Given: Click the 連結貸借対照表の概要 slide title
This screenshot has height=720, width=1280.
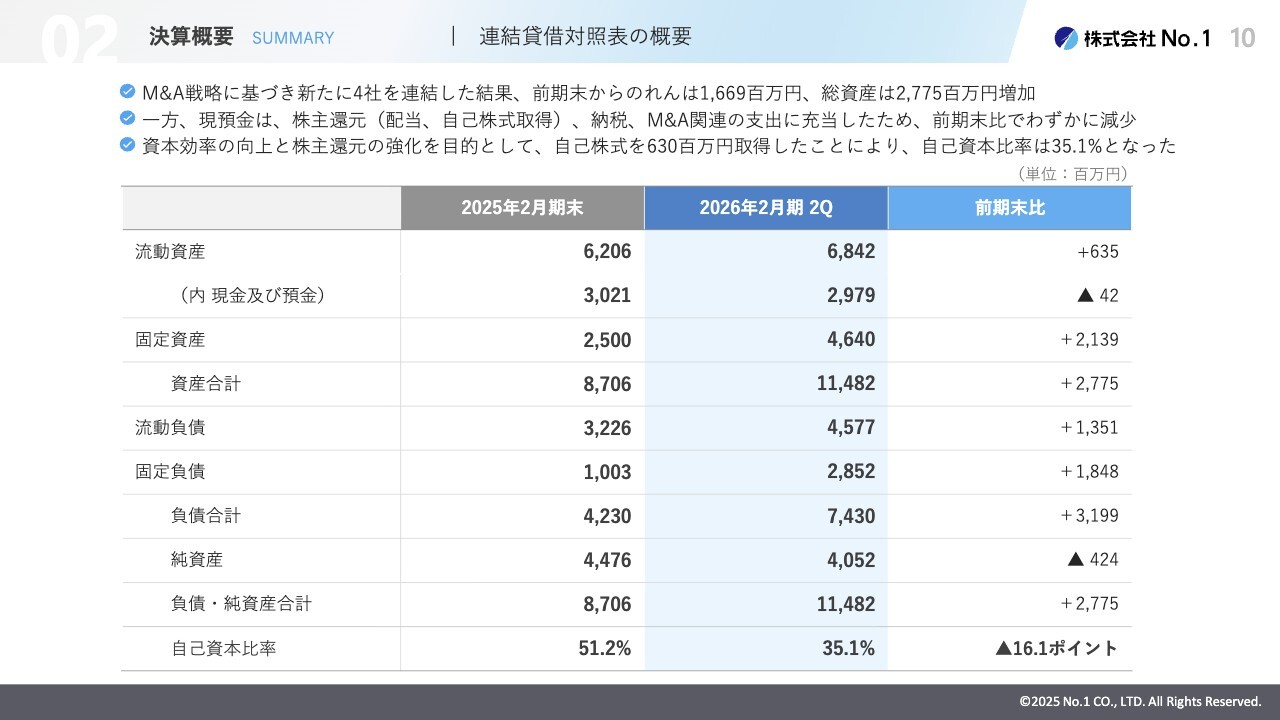Looking at the screenshot, I should pyautogui.click(x=585, y=37).
